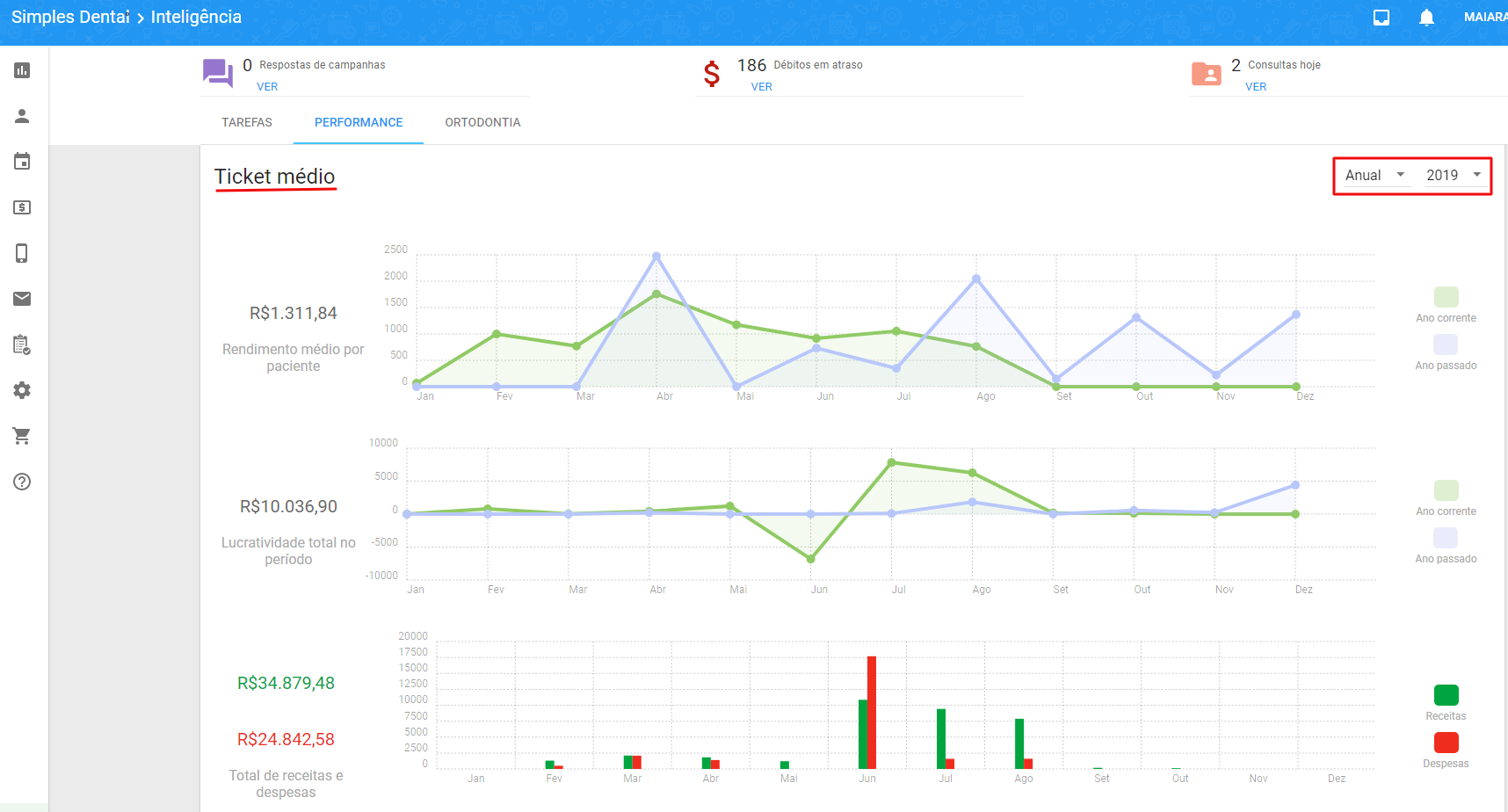Click VER under Consultas hoje
Viewport: 1508px width, 812px height.
pos(1256,87)
